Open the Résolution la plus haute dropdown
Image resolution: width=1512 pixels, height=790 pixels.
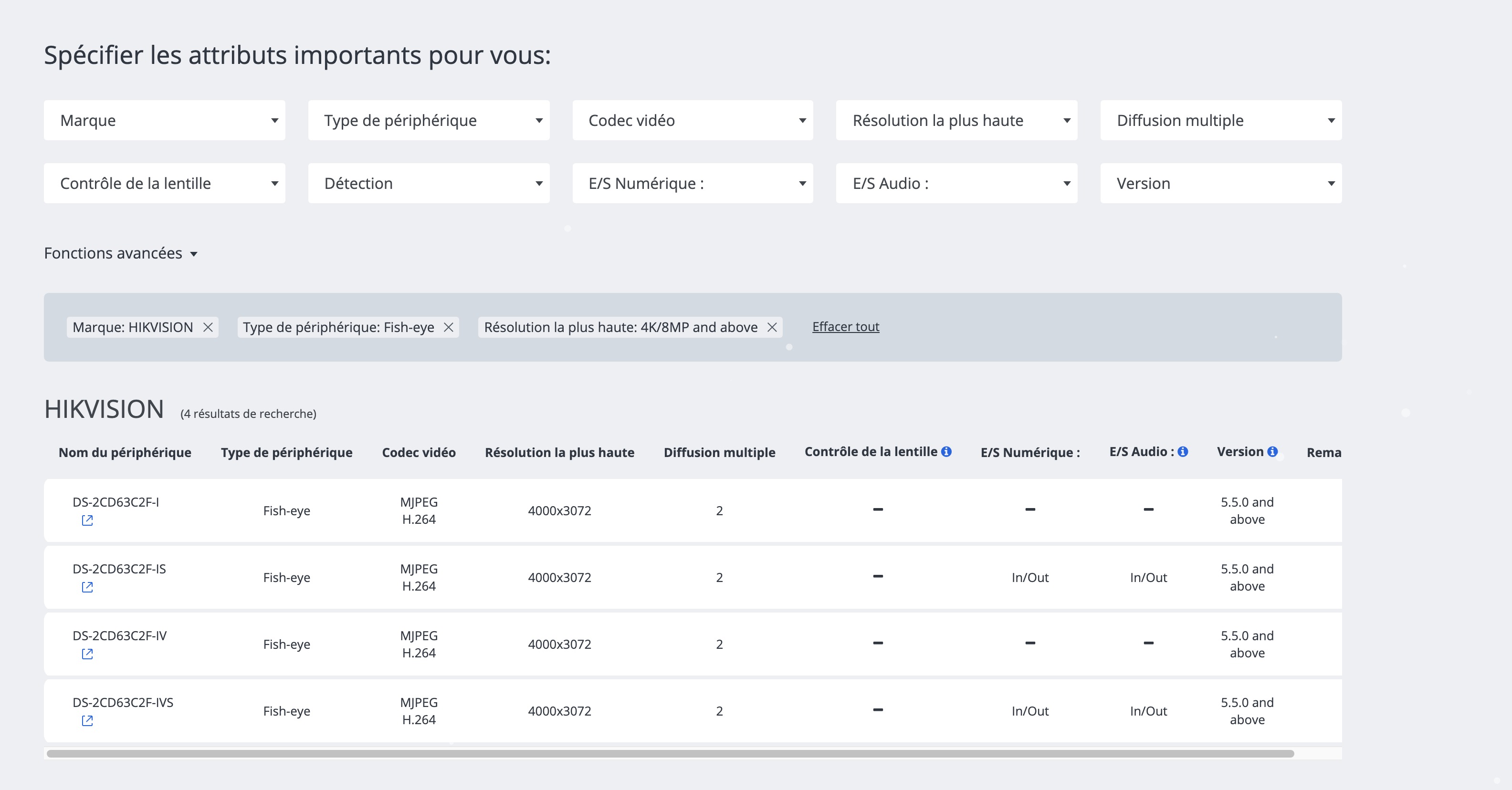pos(957,120)
